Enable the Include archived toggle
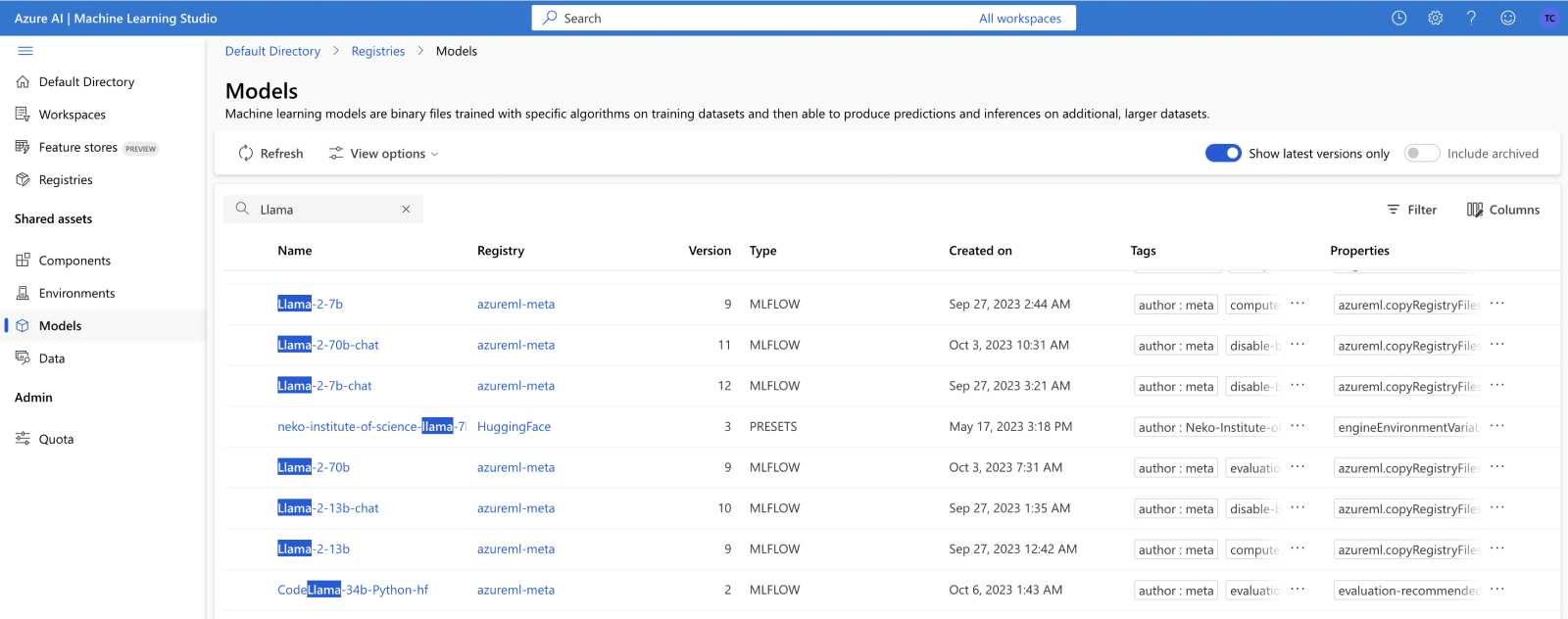This screenshot has width=1568, height=619. 1421,153
